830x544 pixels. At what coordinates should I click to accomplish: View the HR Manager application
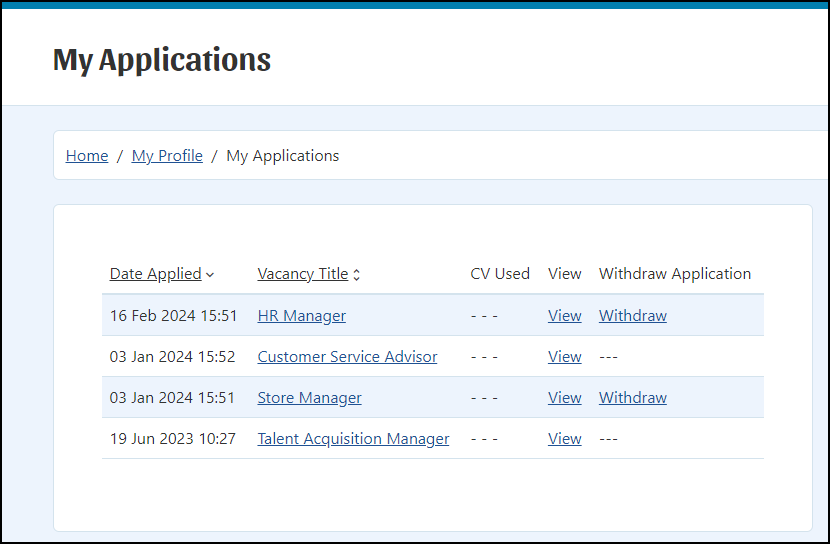[x=565, y=315]
